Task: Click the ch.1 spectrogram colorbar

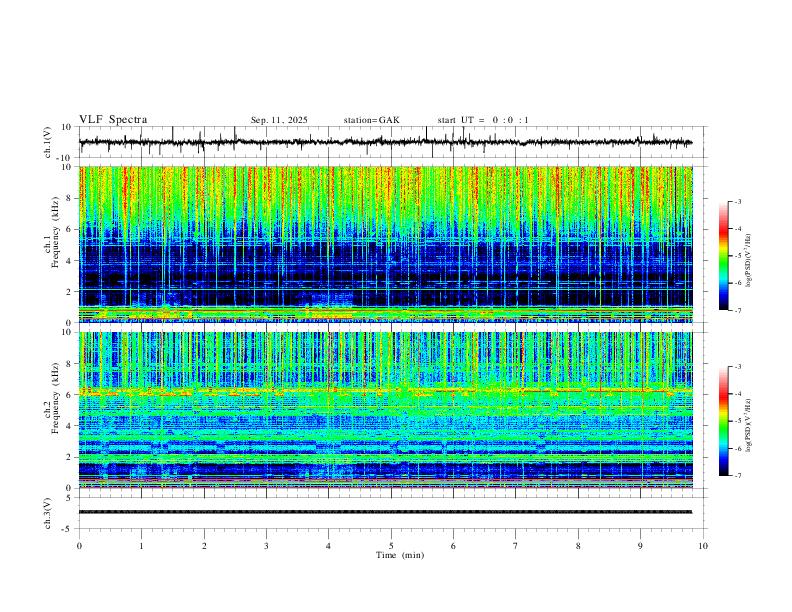Action: 723,256
